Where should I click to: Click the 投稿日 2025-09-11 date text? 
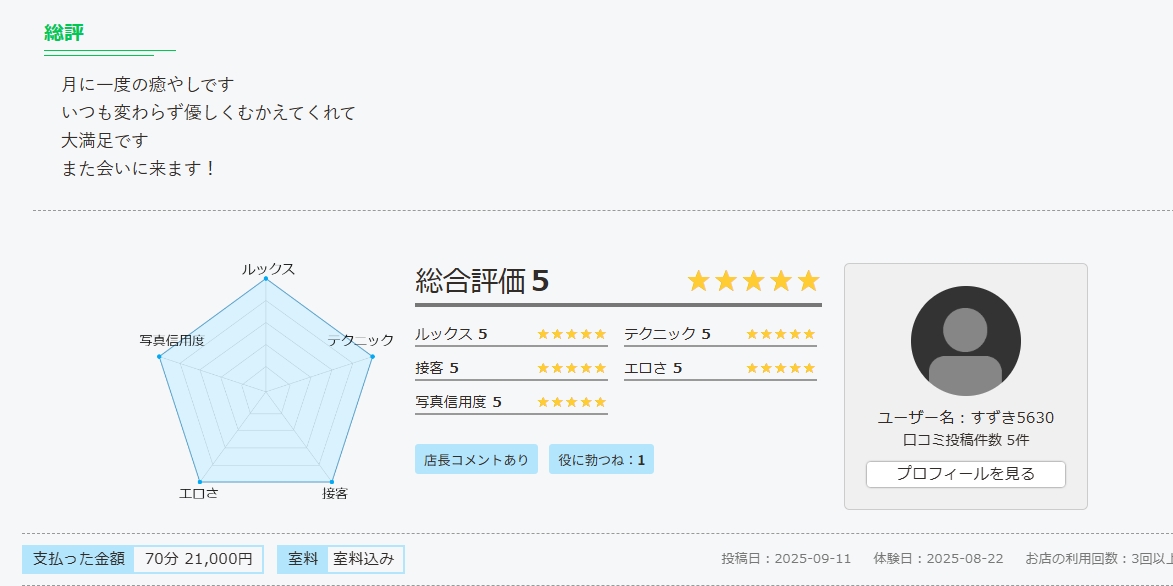click(786, 558)
